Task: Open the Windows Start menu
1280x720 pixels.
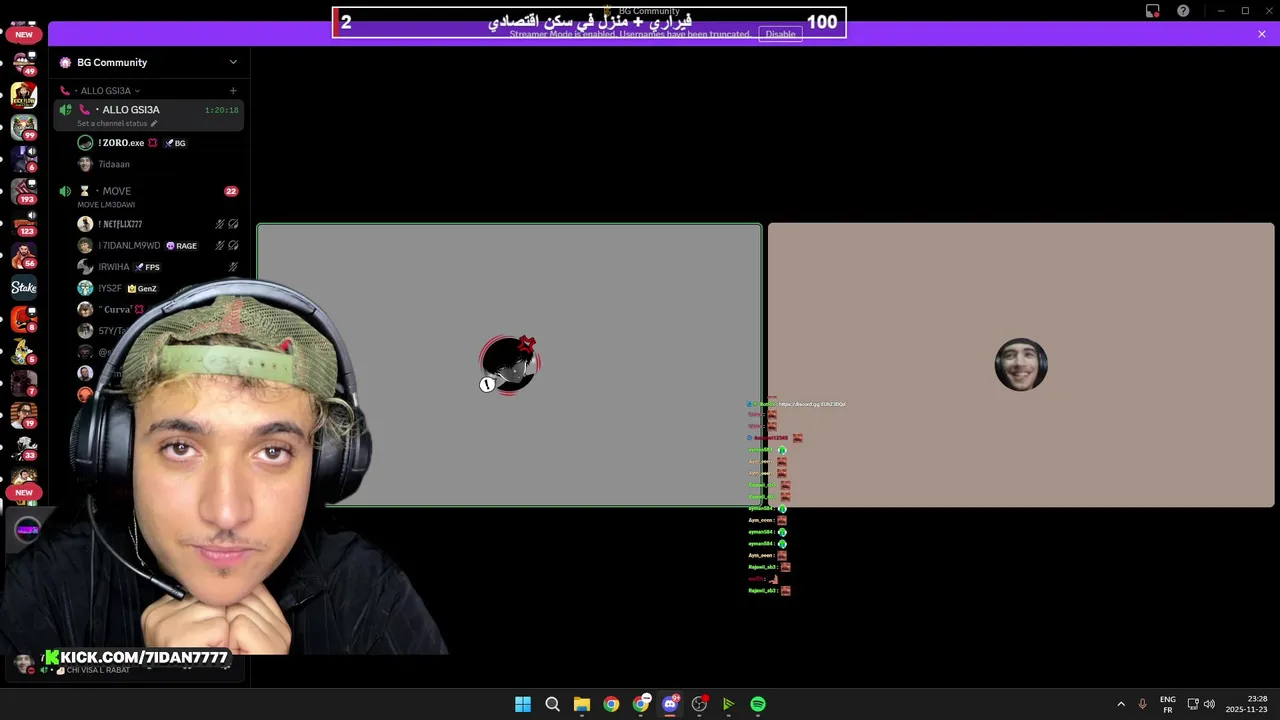Action: tap(523, 704)
